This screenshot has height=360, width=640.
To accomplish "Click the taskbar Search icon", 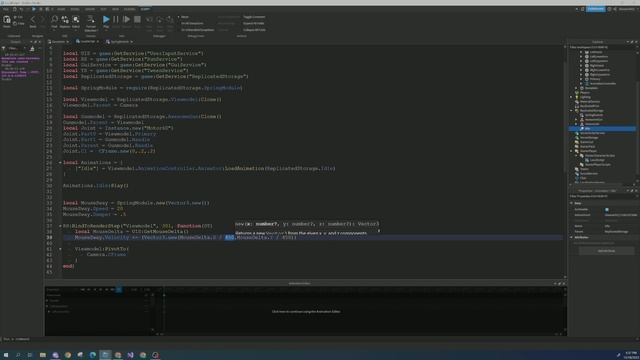I will click(x=18, y=355).
